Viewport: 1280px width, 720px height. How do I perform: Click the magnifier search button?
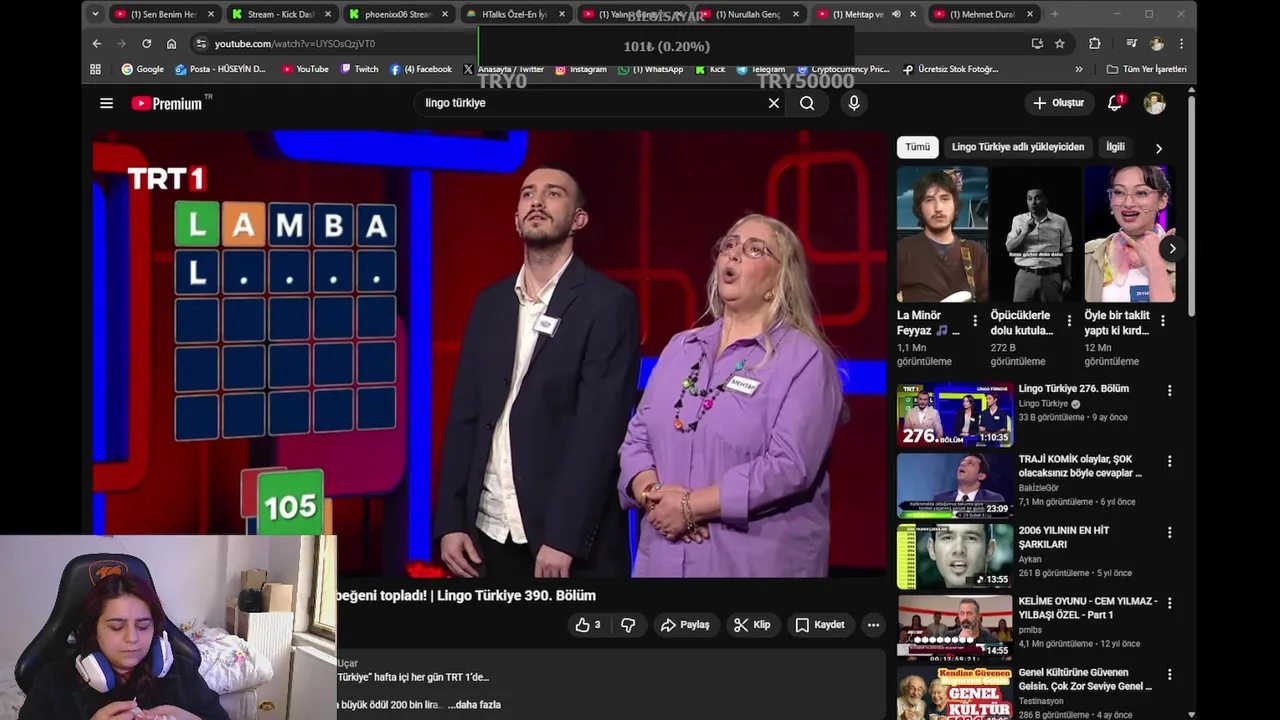[807, 103]
